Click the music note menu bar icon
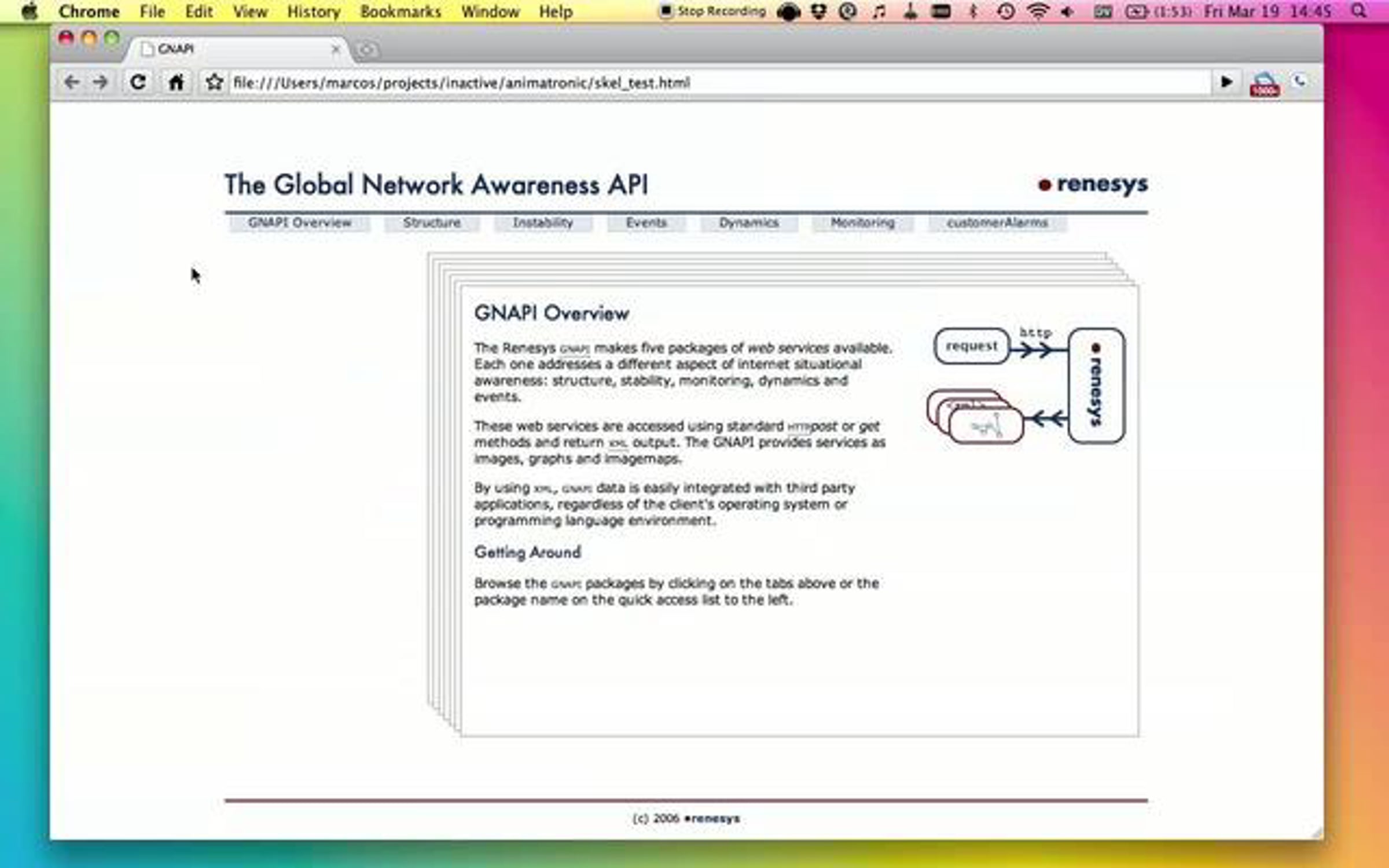 (879, 11)
